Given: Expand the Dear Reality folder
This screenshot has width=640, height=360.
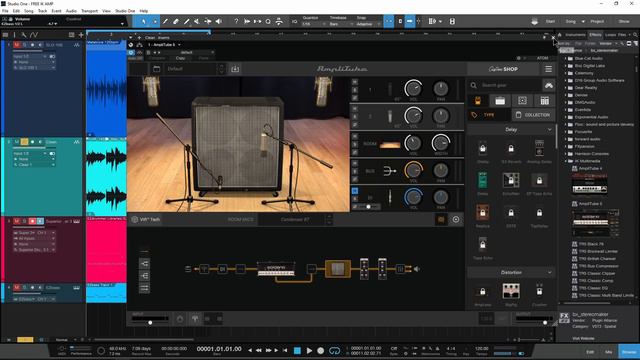Looking at the screenshot, I should pos(566,88).
